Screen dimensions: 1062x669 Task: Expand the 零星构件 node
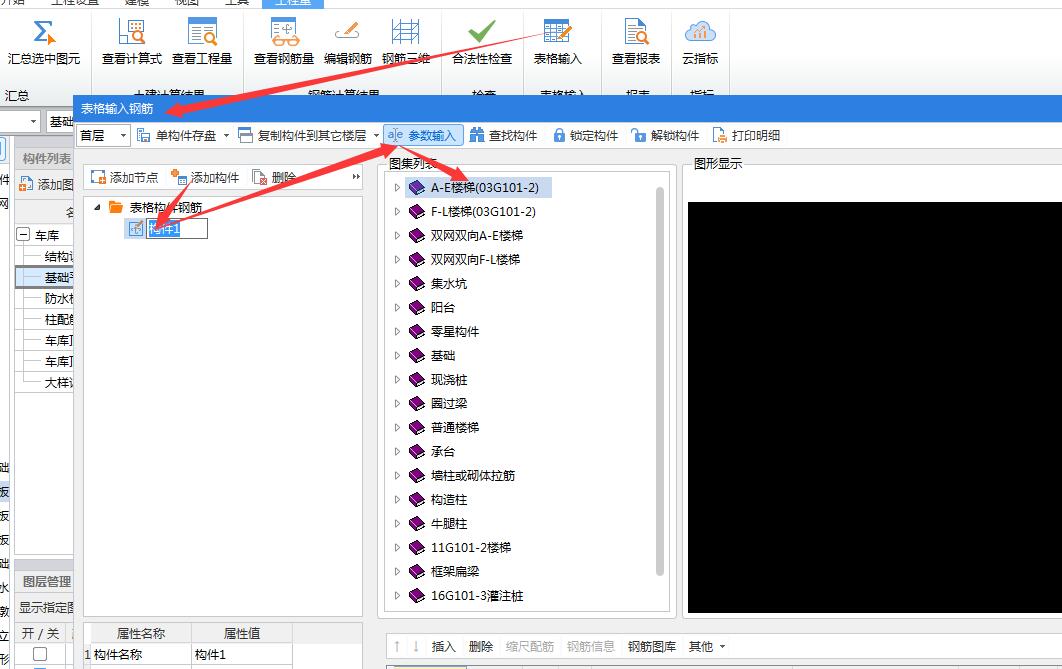pyautogui.click(x=398, y=332)
